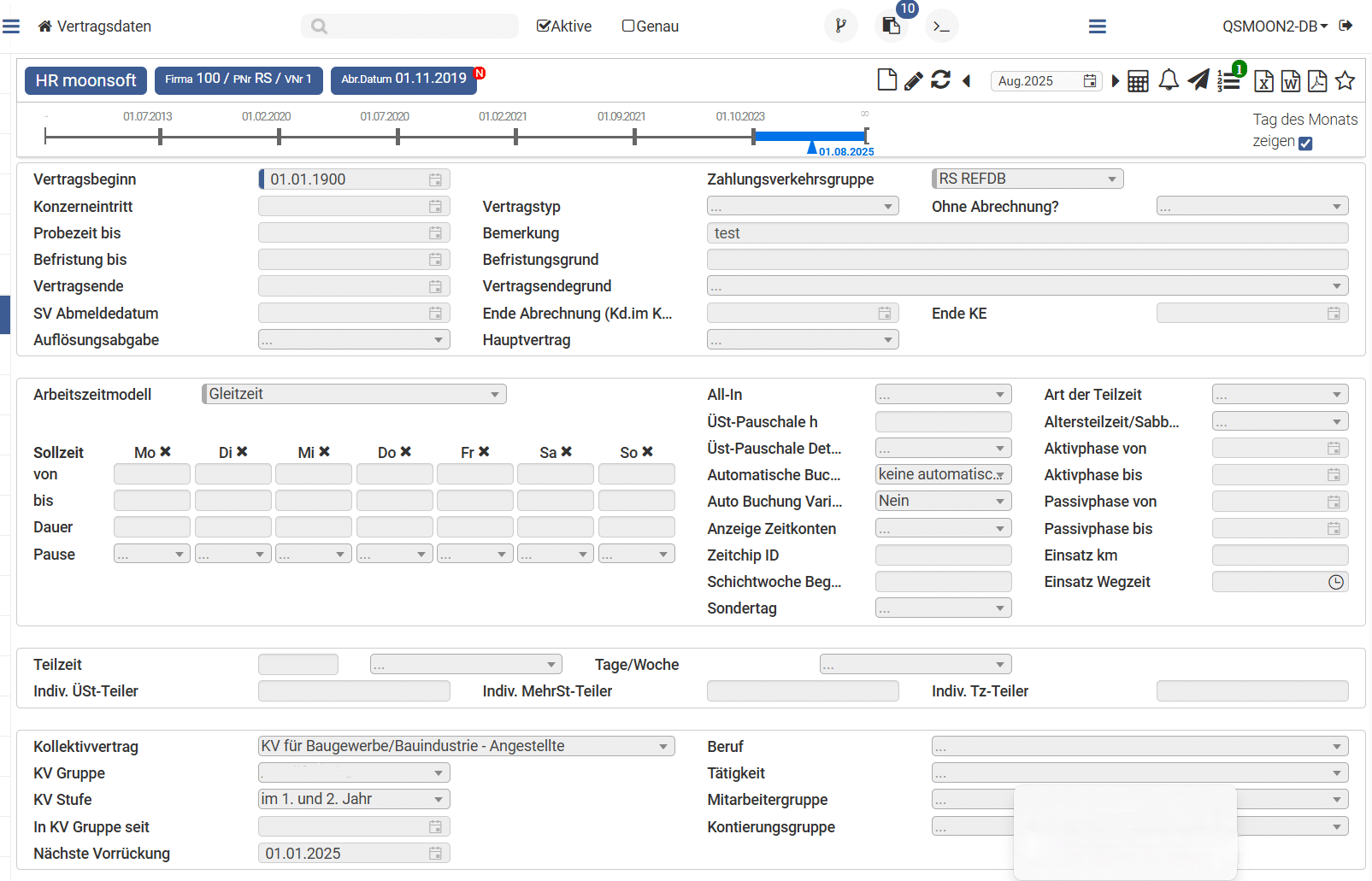1372x881 pixels.
Task: Click the top search input field
Action: (x=409, y=26)
